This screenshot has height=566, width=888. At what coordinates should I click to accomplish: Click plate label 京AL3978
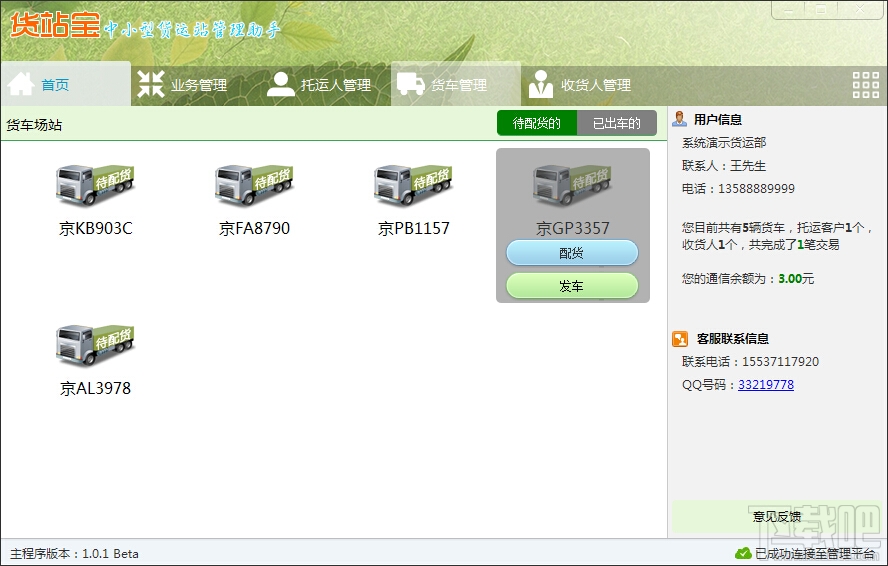click(x=95, y=388)
